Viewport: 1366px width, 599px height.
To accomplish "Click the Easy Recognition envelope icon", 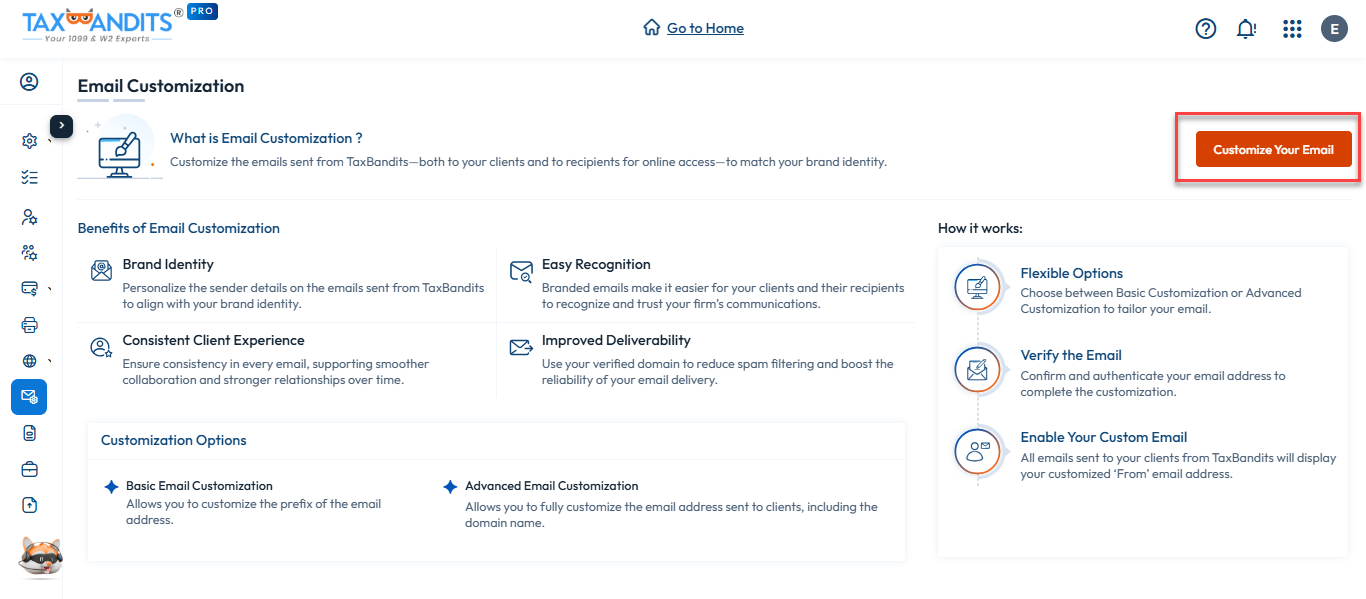I will [x=521, y=271].
